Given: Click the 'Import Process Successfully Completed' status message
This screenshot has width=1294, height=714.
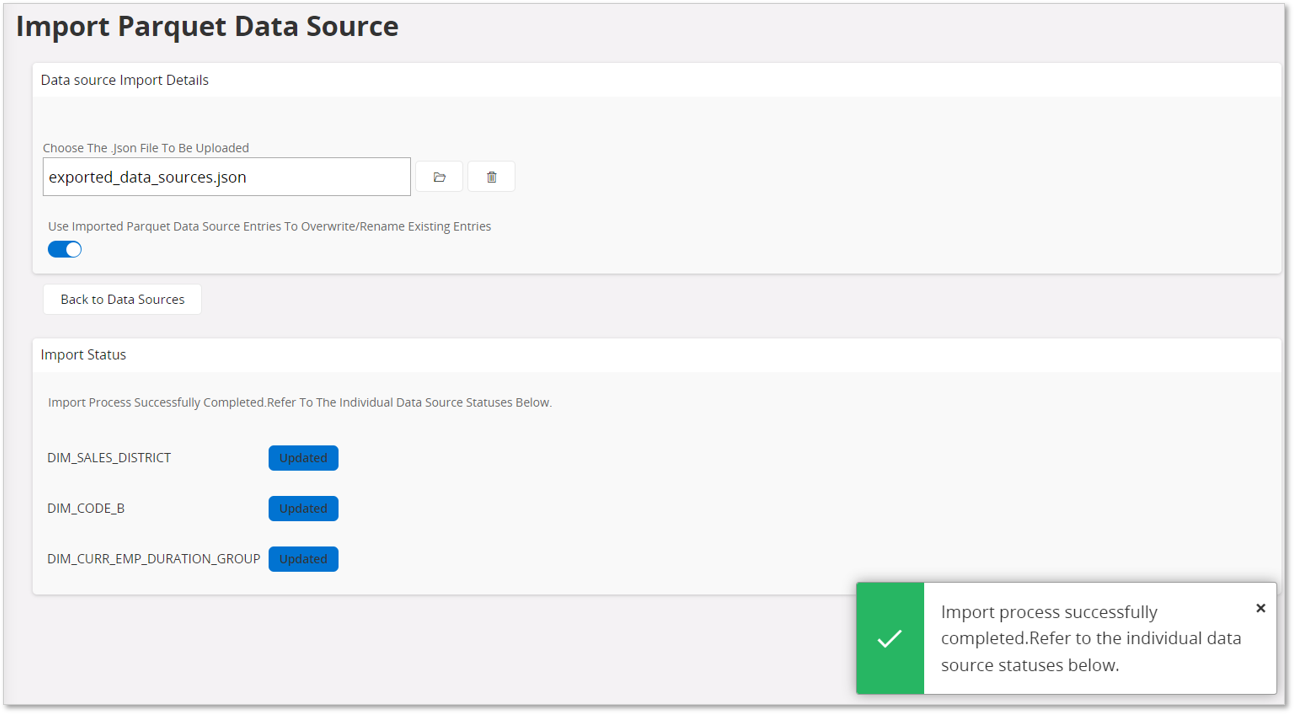Looking at the screenshot, I should click(x=300, y=402).
